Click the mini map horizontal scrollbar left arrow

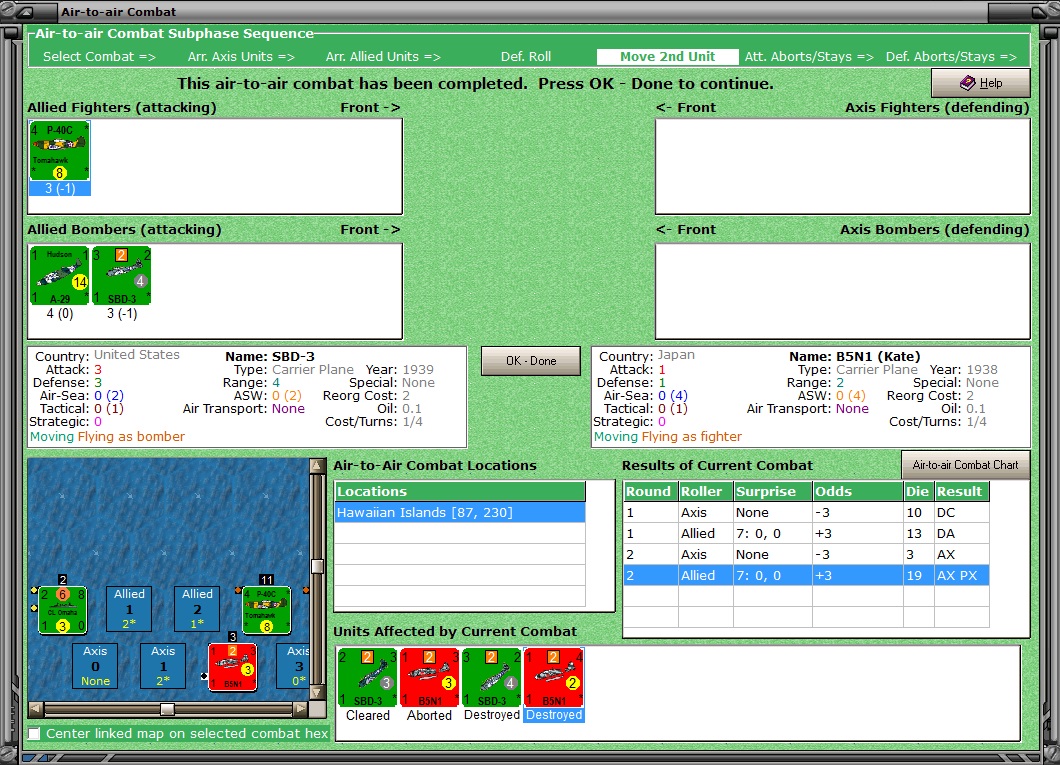point(37,709)
